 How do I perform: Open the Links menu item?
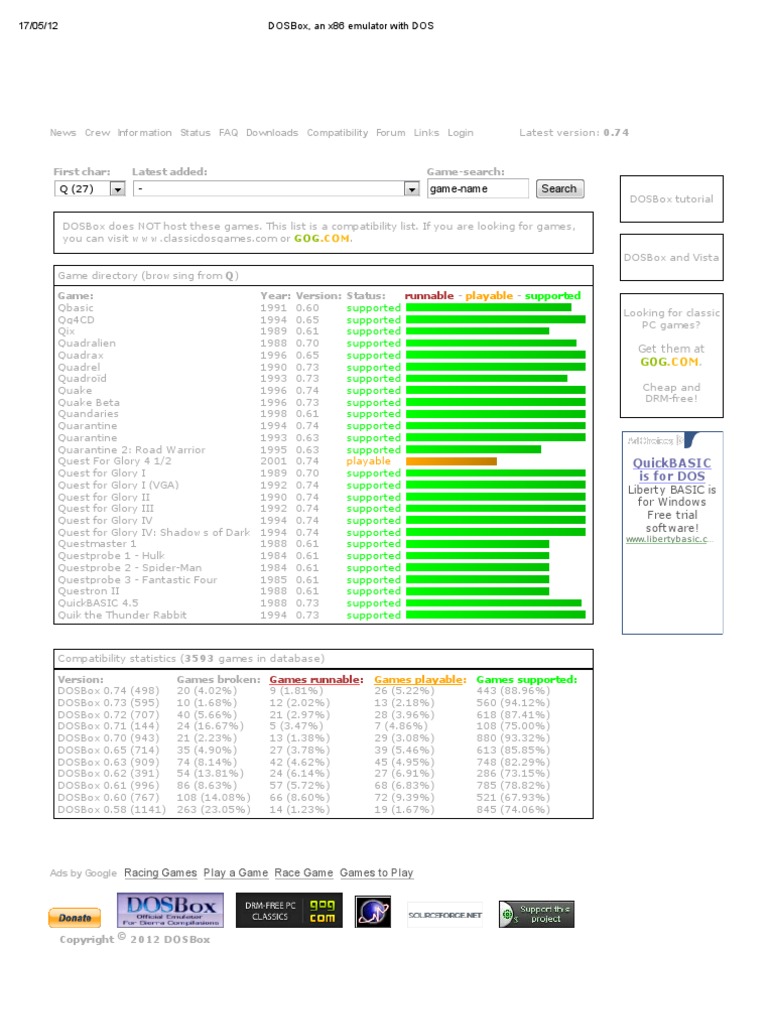point(426,133)
